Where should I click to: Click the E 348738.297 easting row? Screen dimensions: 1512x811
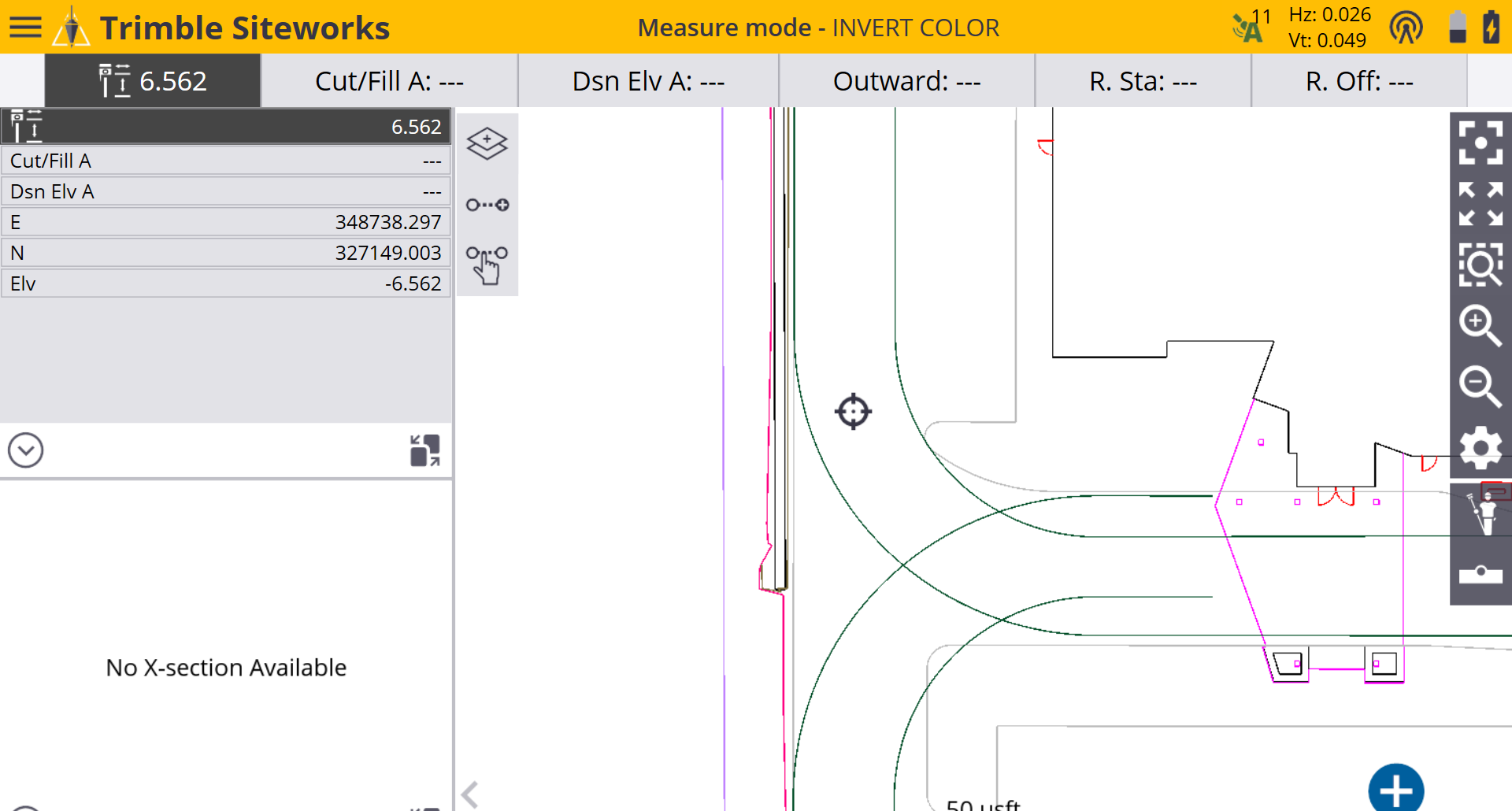pyautogui.click(x=225, y=222)
